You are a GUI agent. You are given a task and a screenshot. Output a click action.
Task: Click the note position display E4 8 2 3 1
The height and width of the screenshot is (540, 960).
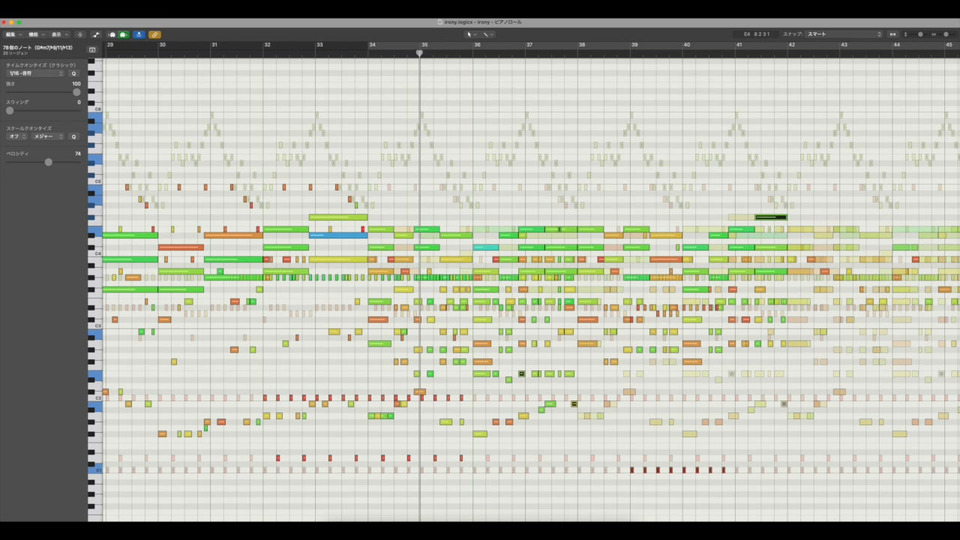[x=757, y=34]
